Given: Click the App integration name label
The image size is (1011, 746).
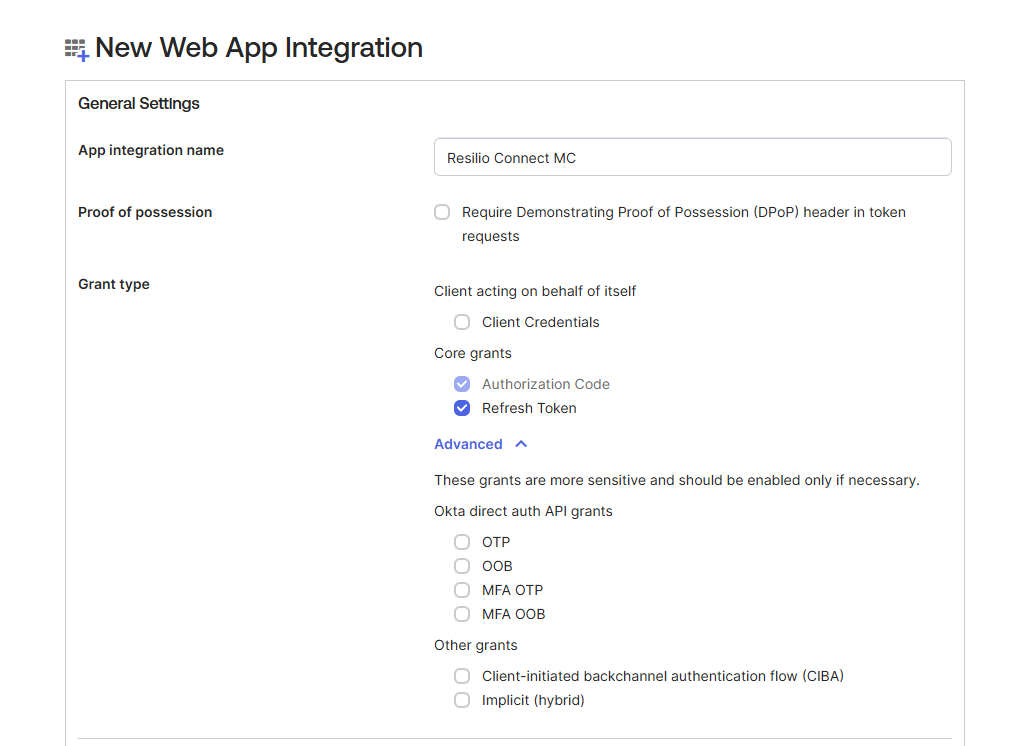Looking at the screenshot, I should tap(151, 150).
